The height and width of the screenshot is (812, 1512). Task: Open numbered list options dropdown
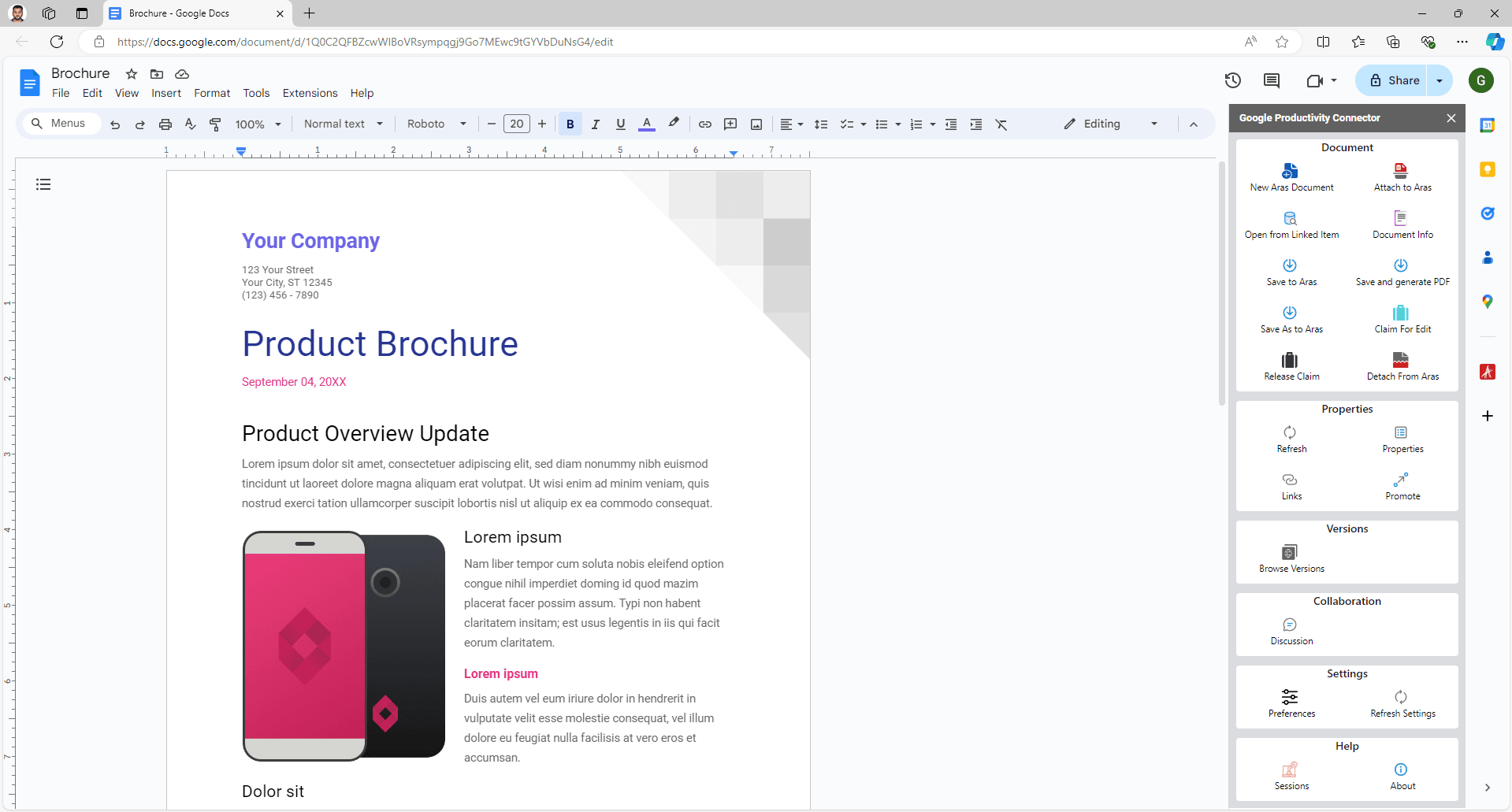[x=933, y=124]
